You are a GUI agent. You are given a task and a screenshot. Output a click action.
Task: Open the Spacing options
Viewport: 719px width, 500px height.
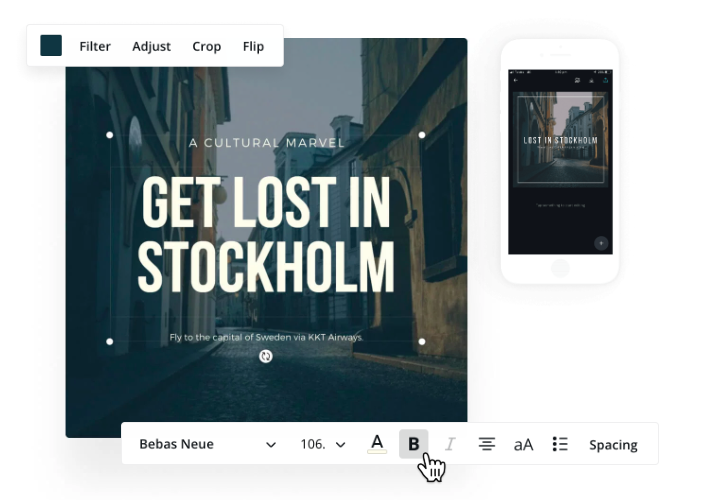pyautogui.click(x=613, y=445)
